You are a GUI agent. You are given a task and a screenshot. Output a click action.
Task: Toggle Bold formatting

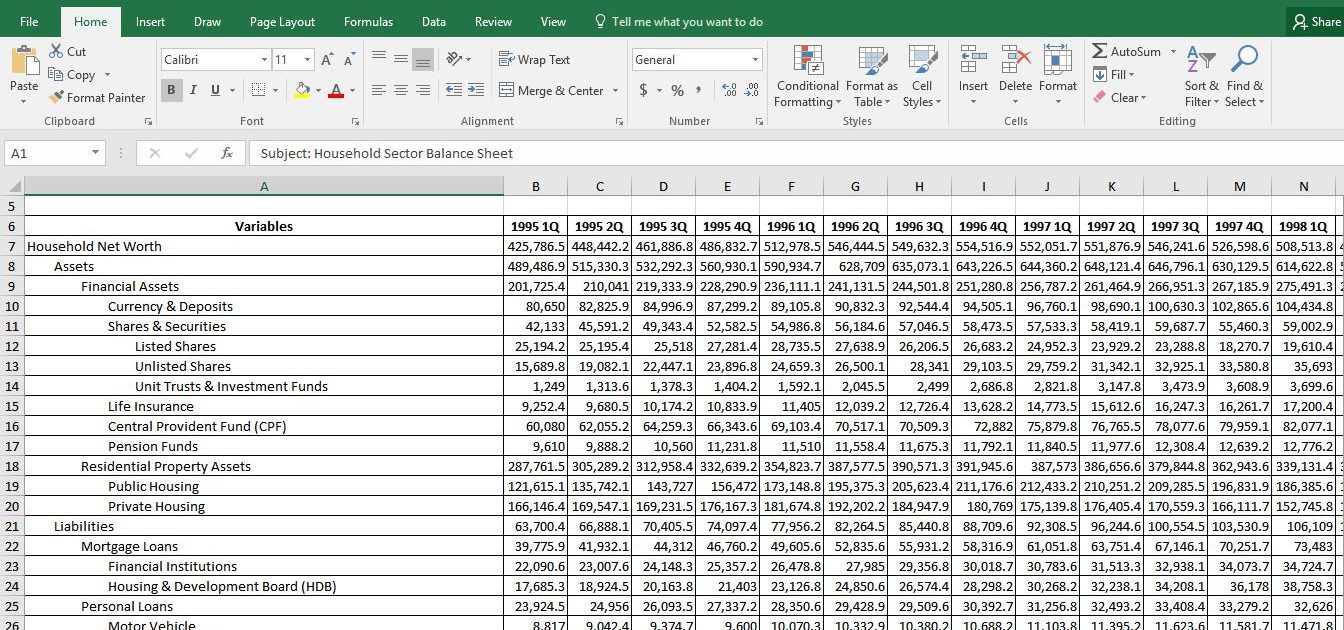click(171, 90)
